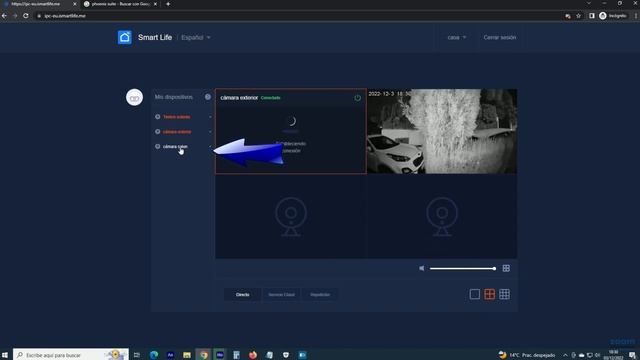Click the night vision car video feed

442,131
